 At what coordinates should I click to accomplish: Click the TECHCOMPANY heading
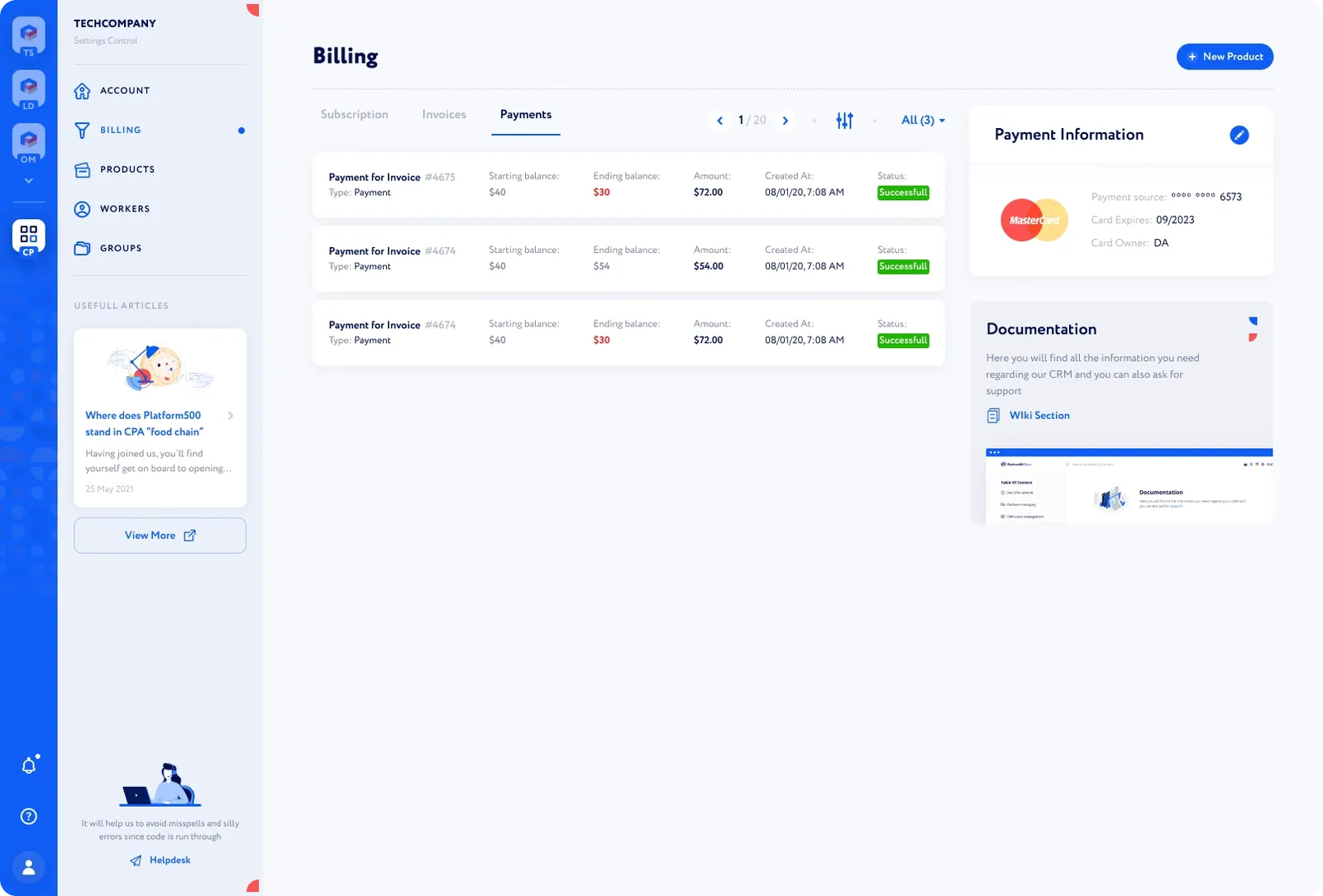pyautogui.click(x=115, y=24)
